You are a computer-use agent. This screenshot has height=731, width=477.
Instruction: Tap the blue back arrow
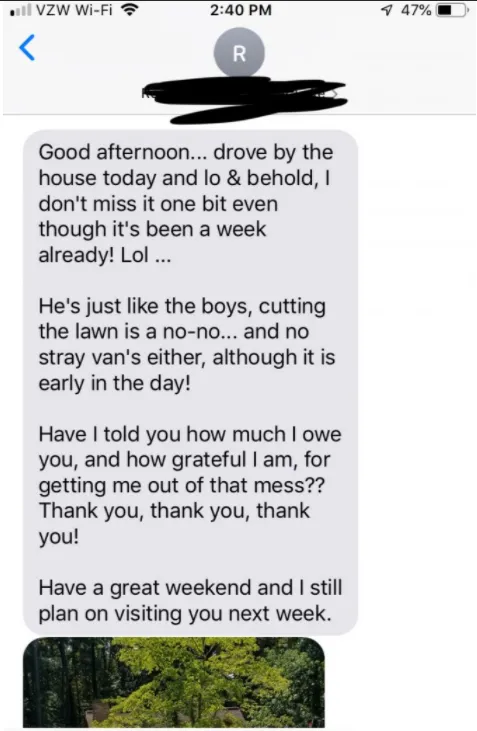(x=27, y=48)
